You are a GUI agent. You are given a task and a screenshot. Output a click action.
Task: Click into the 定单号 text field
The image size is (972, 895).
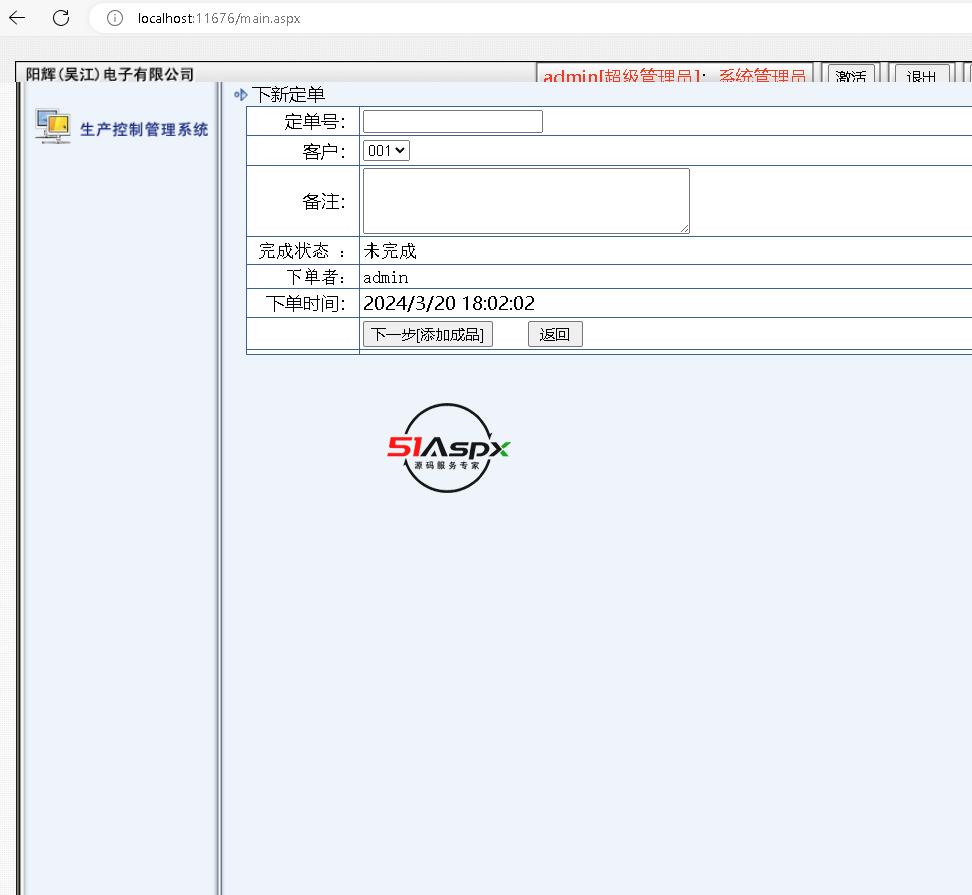[453, 121]
